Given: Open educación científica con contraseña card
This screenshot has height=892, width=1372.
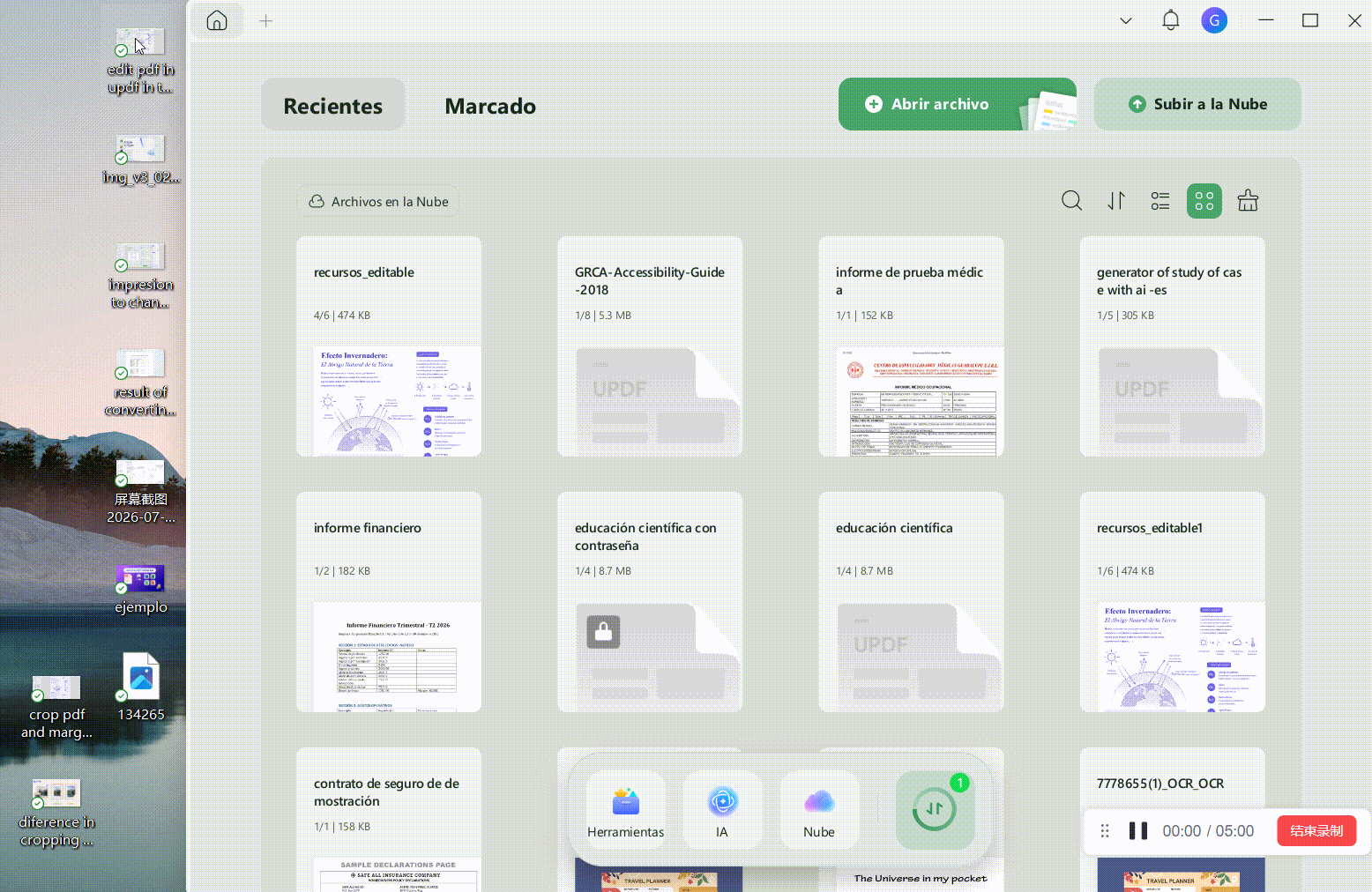Looking at the screenshot, I should click(x=650, y=602).
